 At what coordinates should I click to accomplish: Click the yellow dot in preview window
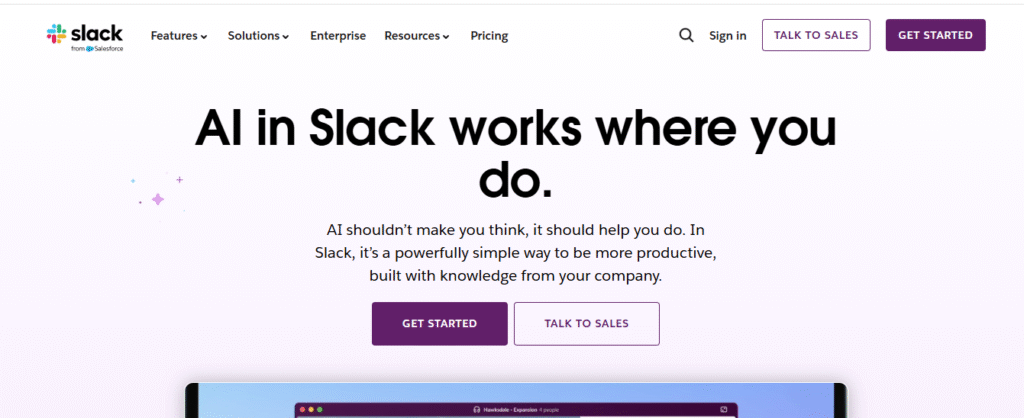[311, 410]
